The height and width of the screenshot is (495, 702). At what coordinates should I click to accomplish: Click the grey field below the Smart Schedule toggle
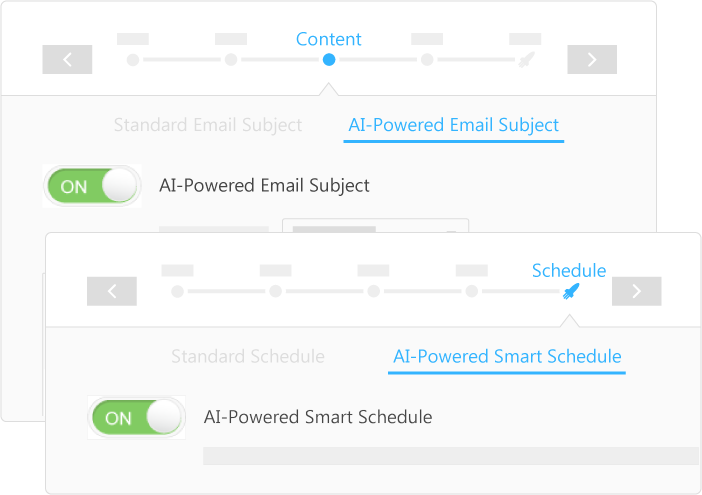point(451,456)
